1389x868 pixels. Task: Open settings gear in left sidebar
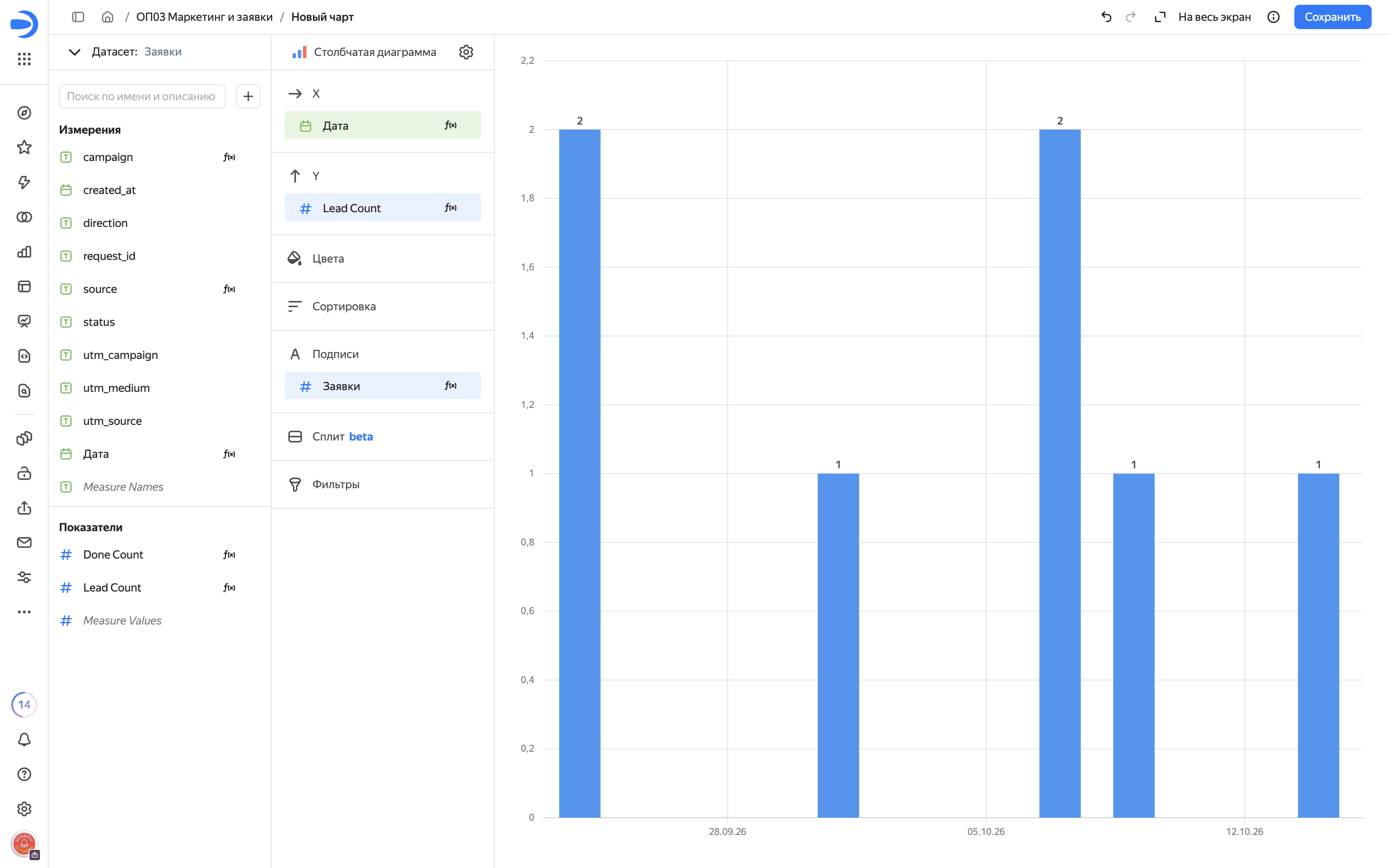click(x=24, y=809)
